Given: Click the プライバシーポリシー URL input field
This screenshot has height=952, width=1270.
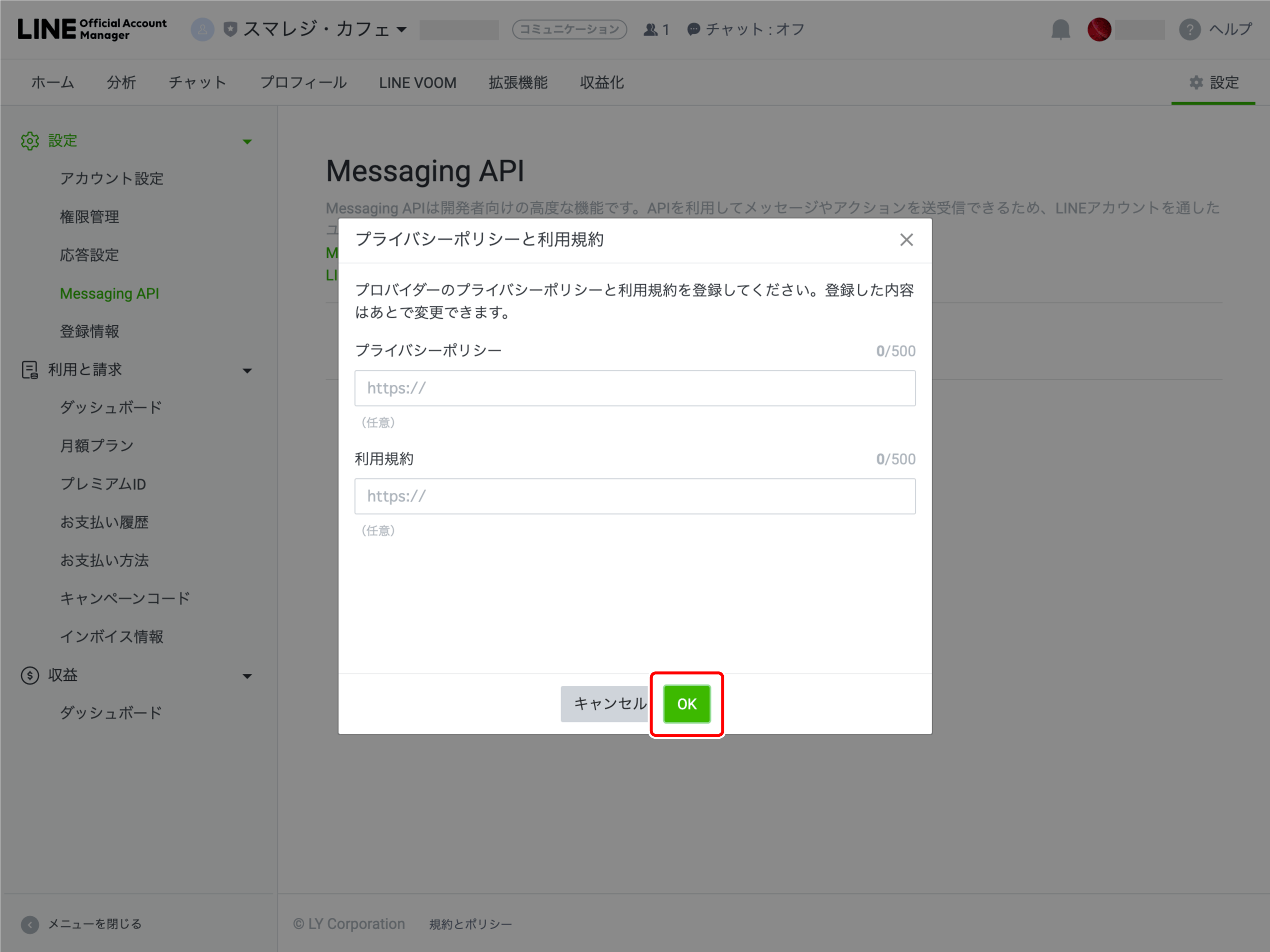Looking at the screenshot, I should tap(635, 388).
